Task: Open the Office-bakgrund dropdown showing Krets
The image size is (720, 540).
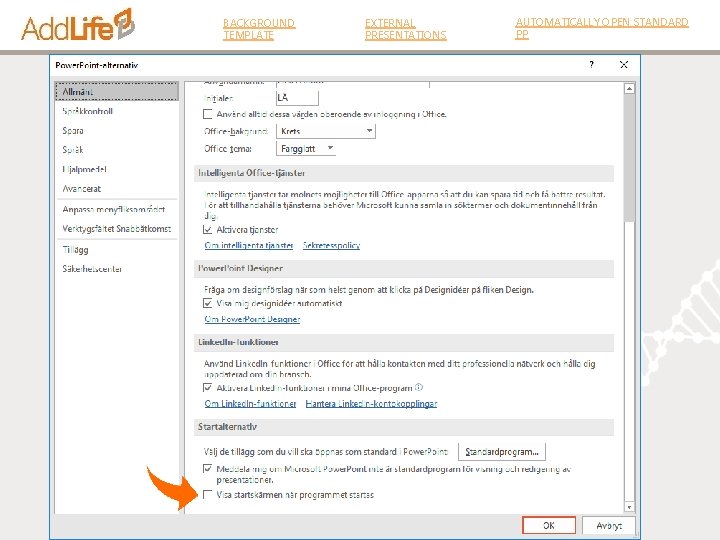Action: pos(326,131)
